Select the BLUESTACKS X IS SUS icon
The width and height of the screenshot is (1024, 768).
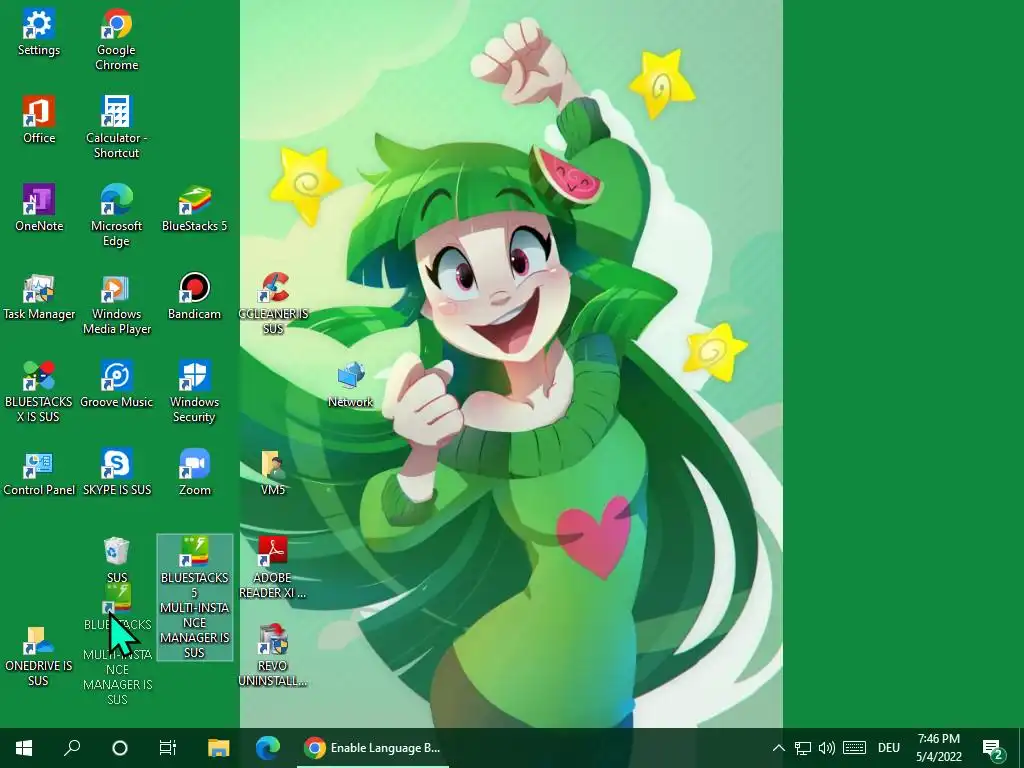pyautogui.click(x=39, y=392)
